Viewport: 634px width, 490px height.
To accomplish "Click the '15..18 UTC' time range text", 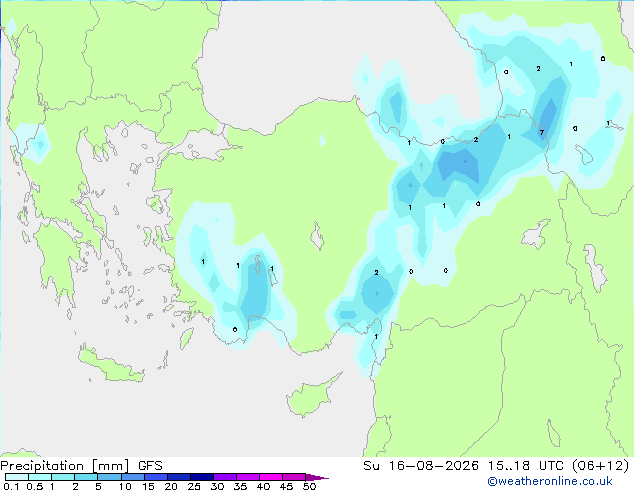I will (x=526, y=466).
